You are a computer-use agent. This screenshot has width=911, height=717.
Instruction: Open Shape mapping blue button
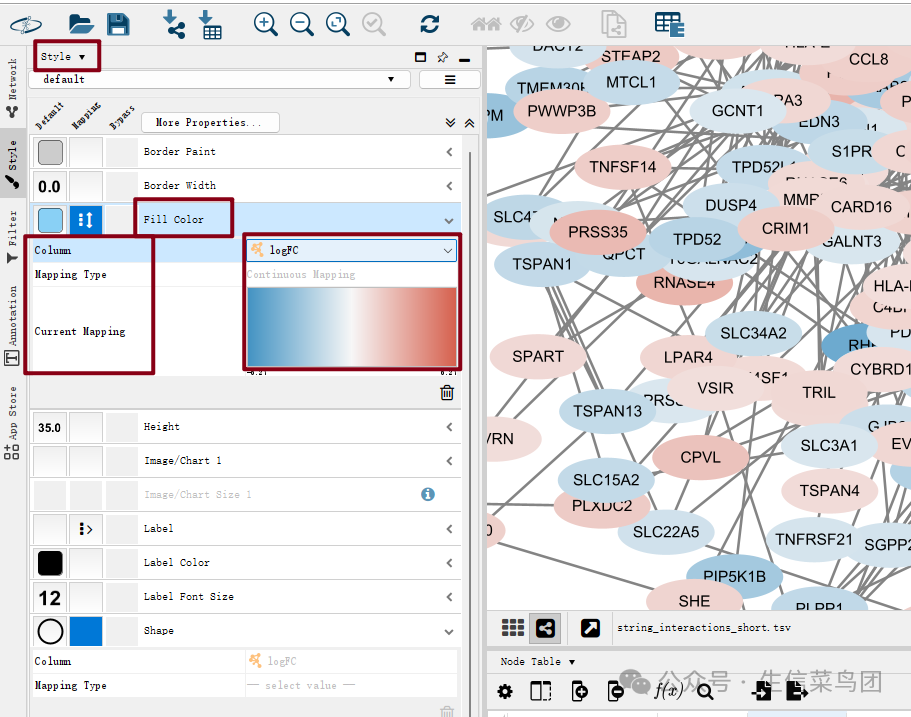[x=85, y=631]
